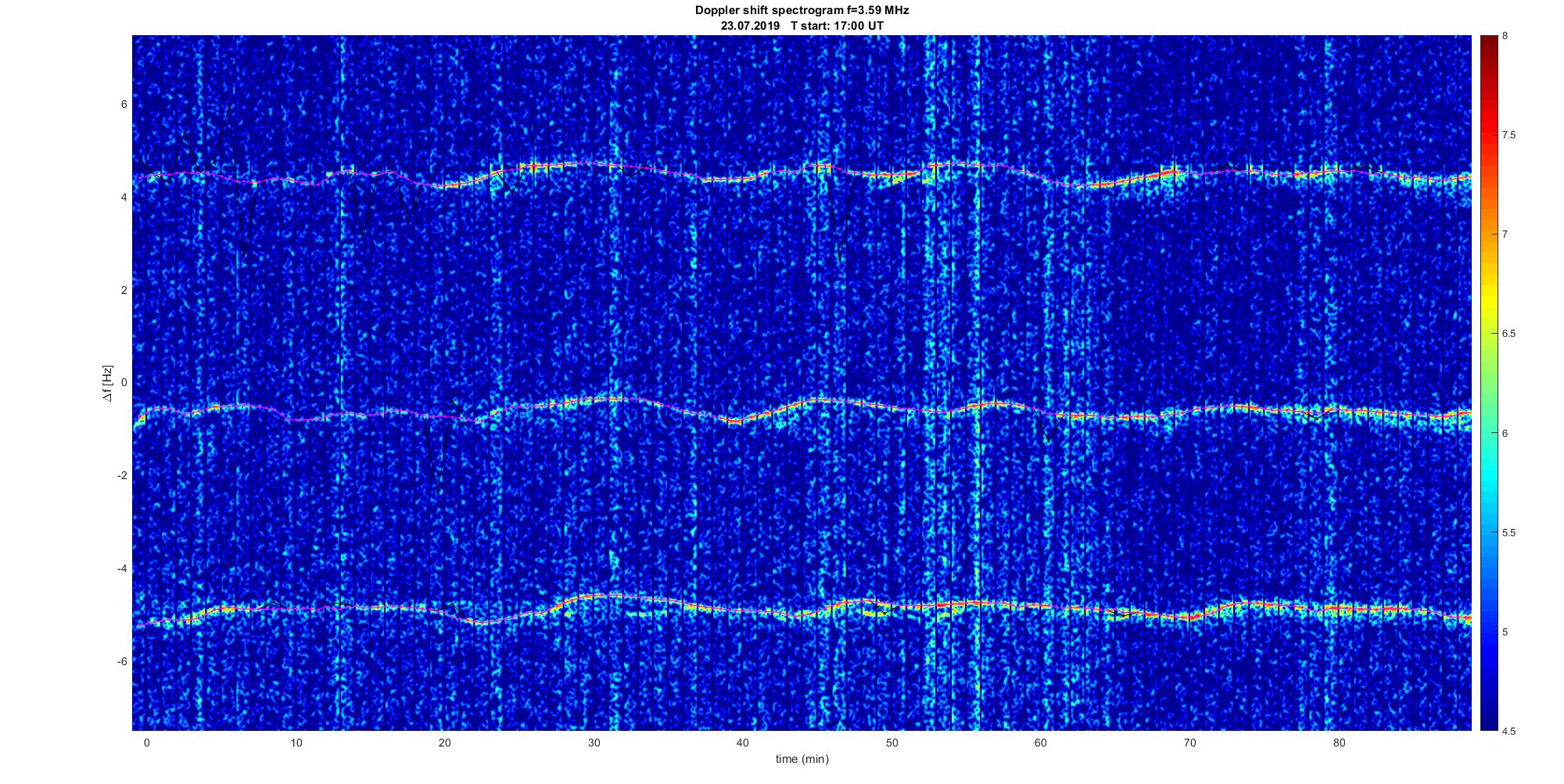Click the x-axis tick label '80'
Image resolution: width=1564 pixels, height=784 pixels.
[x=1339, y=743]
